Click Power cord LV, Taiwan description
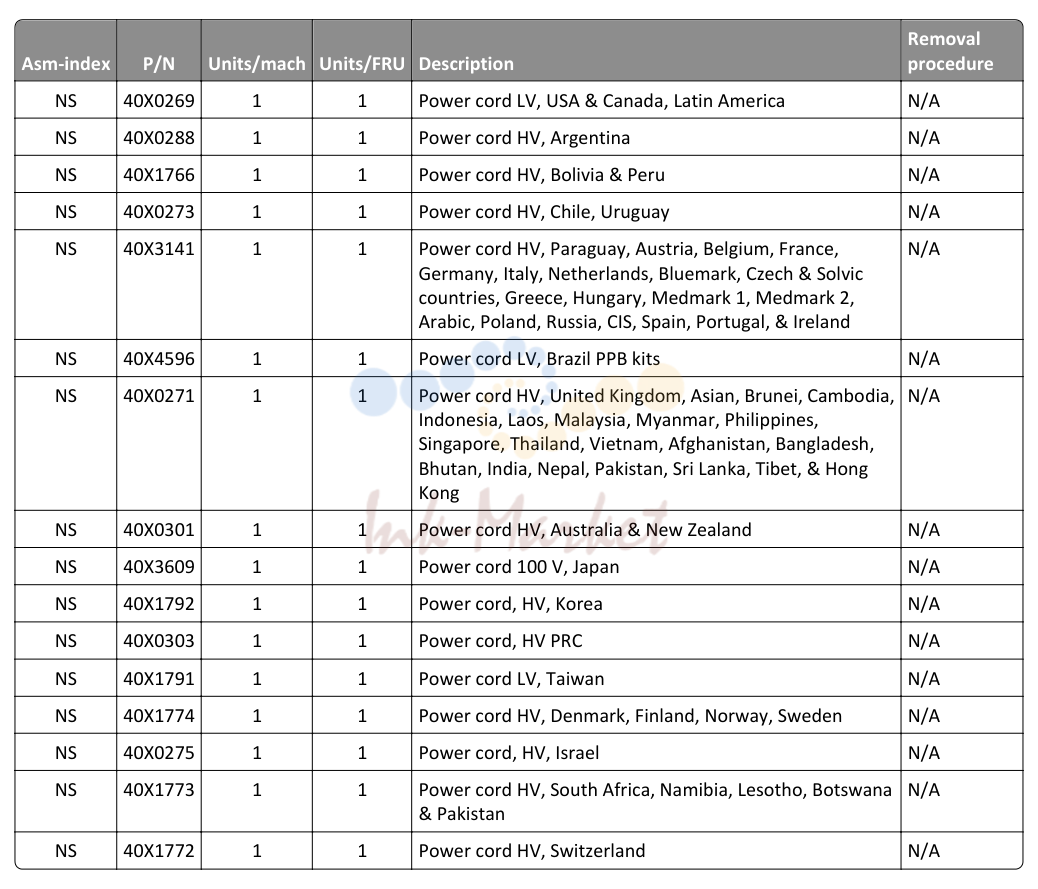Viewport: 1038px width, 889px height. click(x=511, y=678)
